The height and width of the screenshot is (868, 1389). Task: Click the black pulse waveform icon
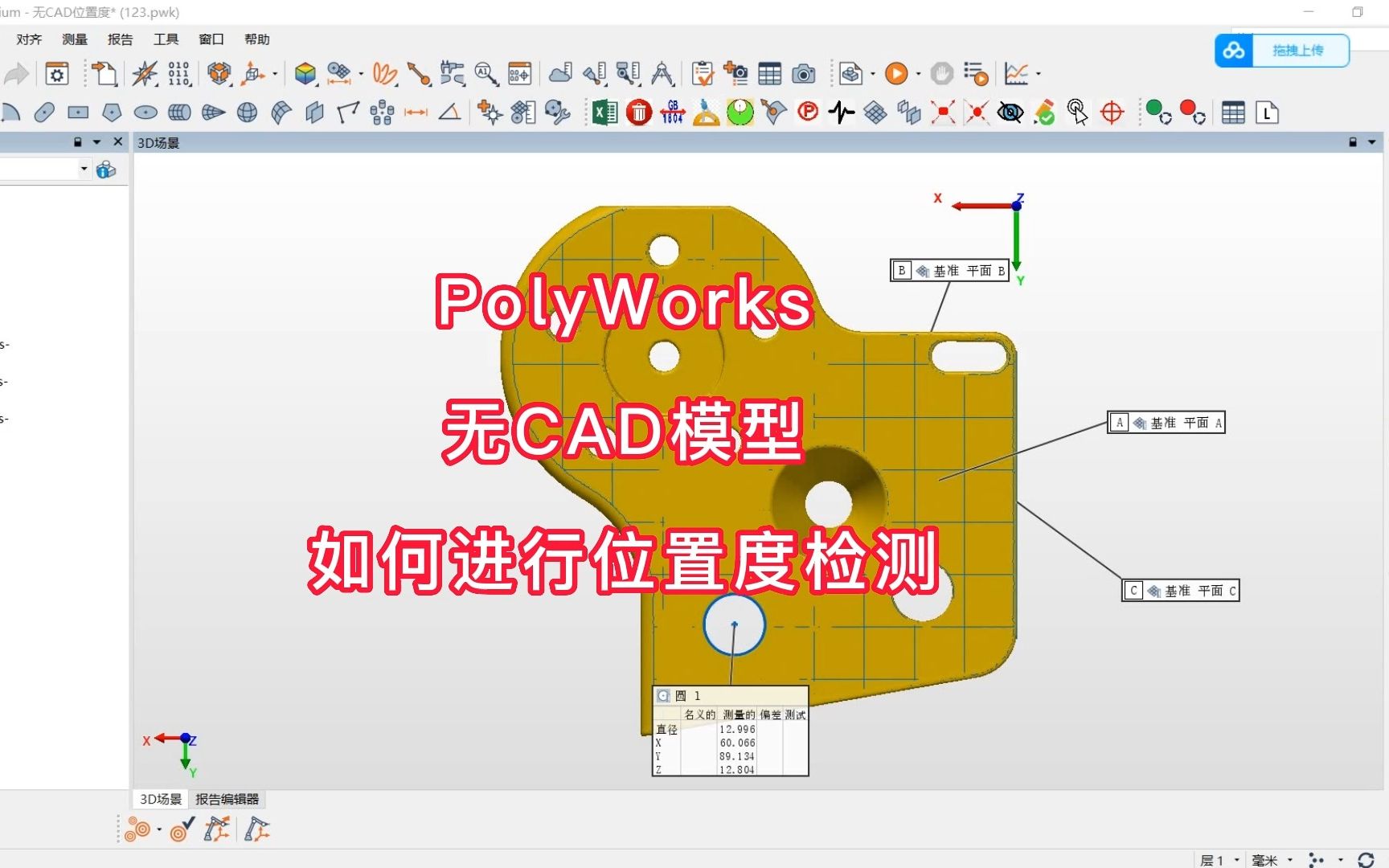click(x=842, y=113)
